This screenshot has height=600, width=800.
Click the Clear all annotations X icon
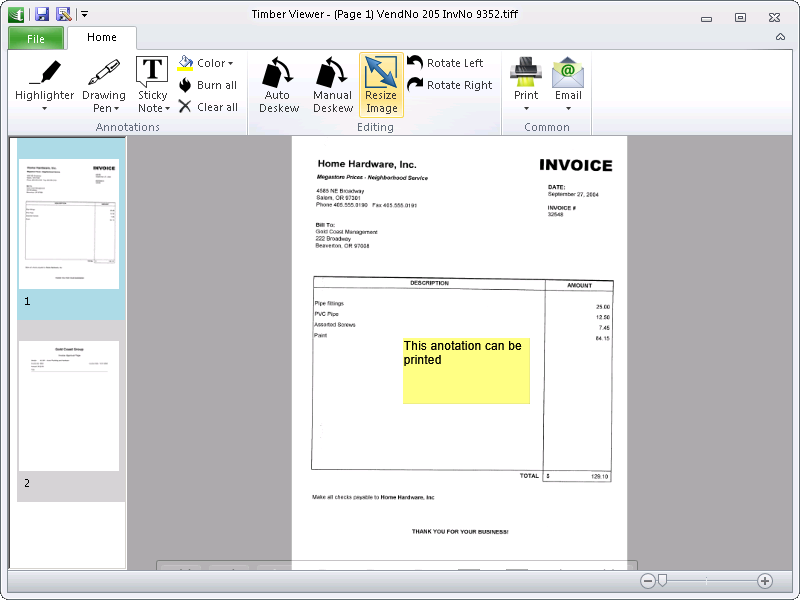(x=185, y=107)
